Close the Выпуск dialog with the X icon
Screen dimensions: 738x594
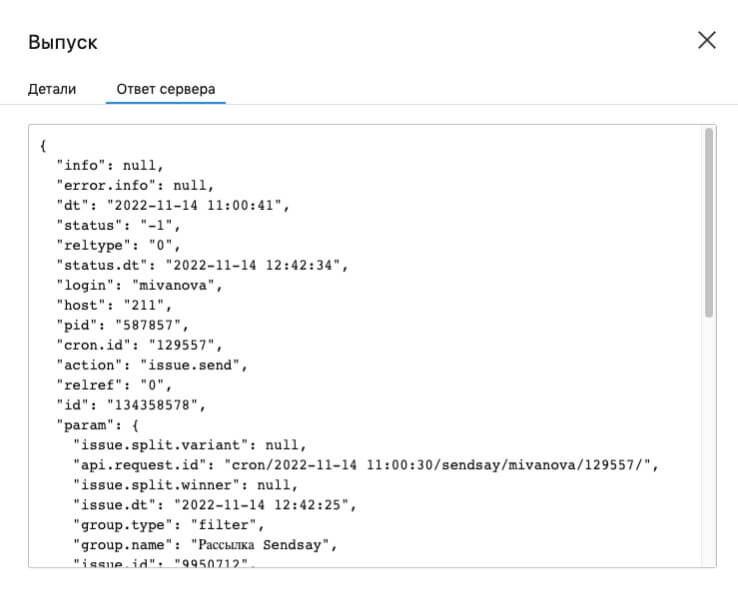(x=706, y=40)
